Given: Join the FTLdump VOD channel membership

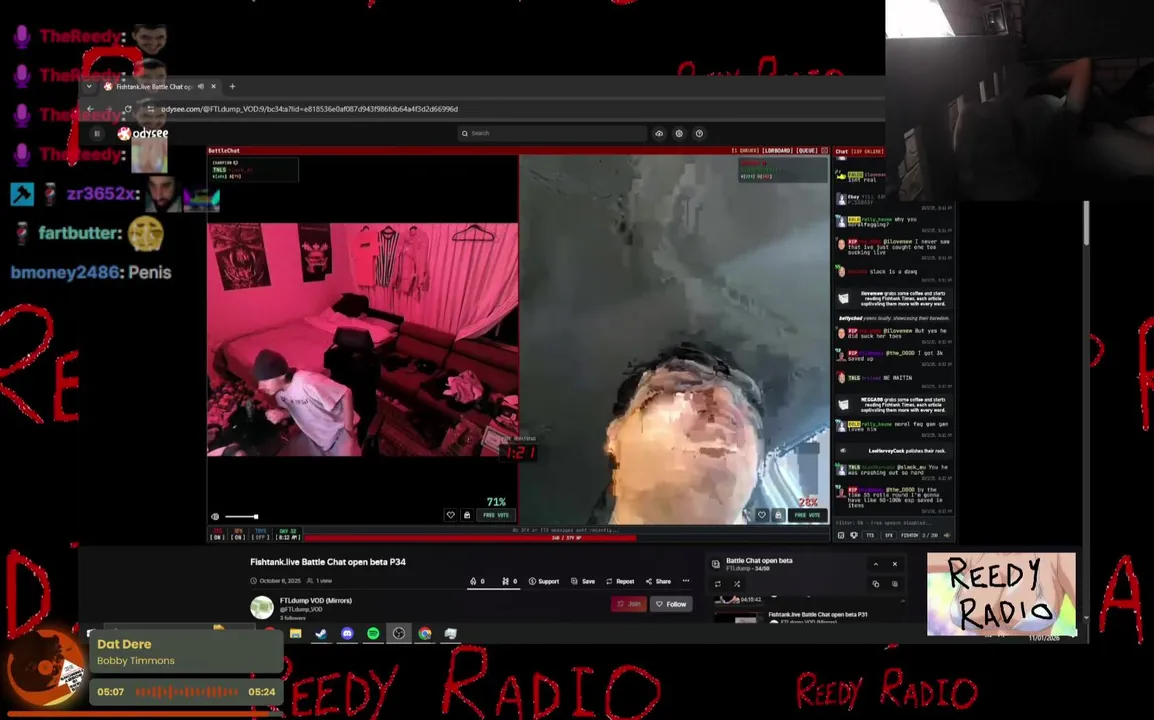Looking at the screenshot, I should [x=629, y=604].
